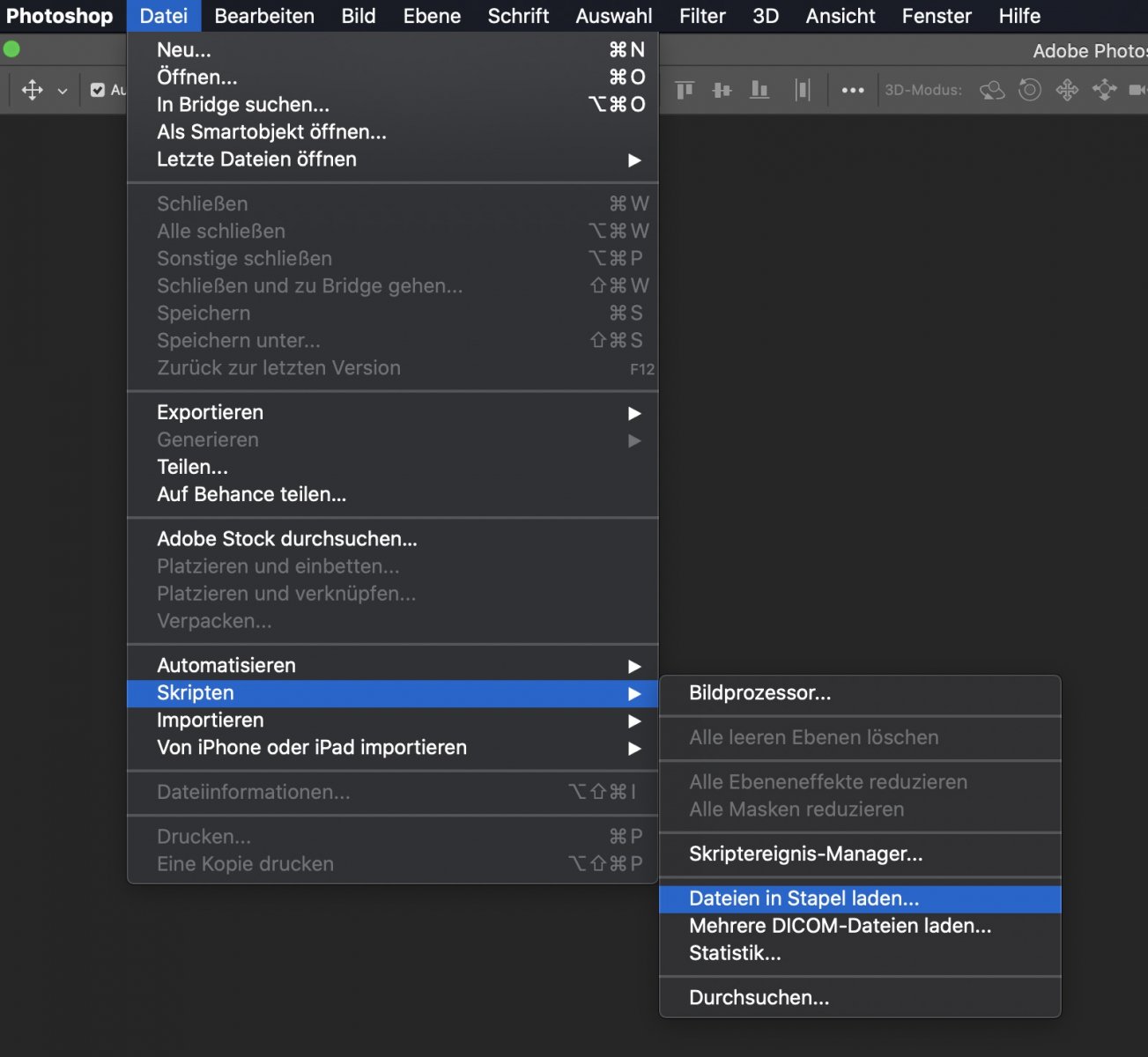Open the Schrift menu

point(518,16)
